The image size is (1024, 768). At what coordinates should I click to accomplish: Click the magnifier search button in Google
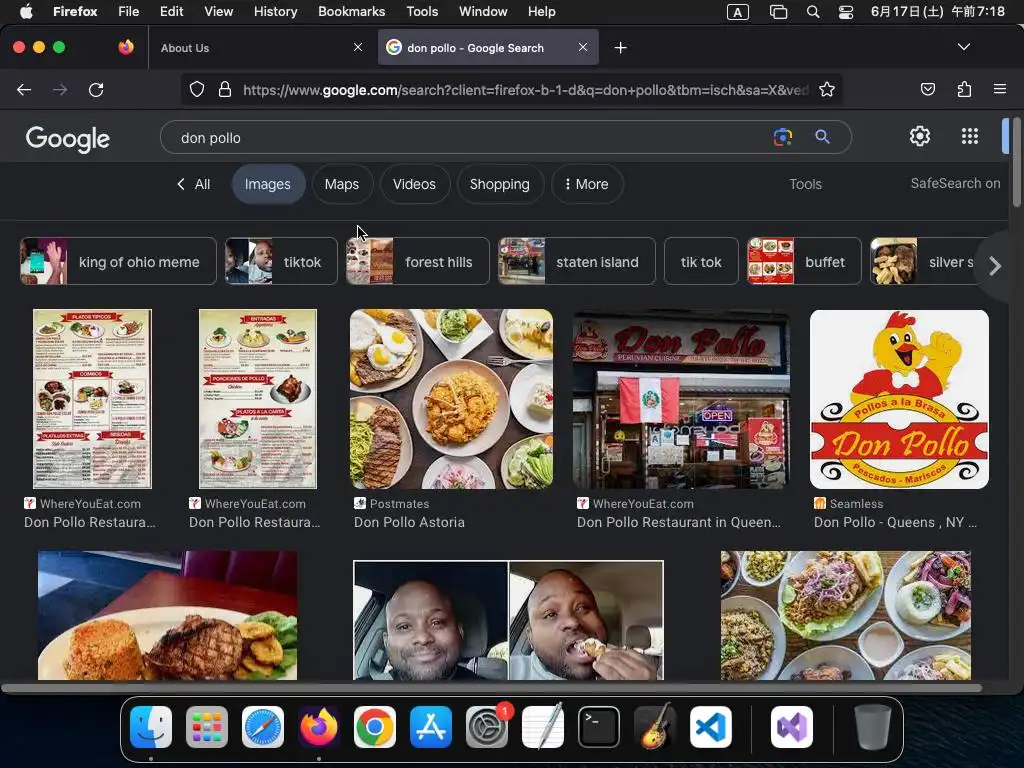click(822, 137)
